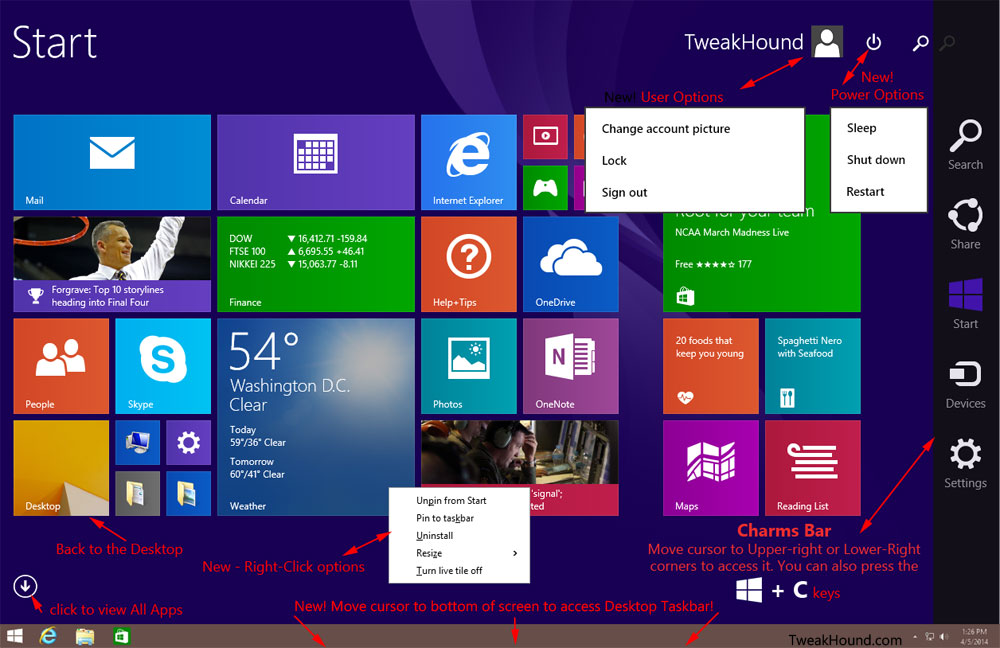Open the Reading List tile
The height and width of the screenshot is (648, 1000).
[813, 468]
